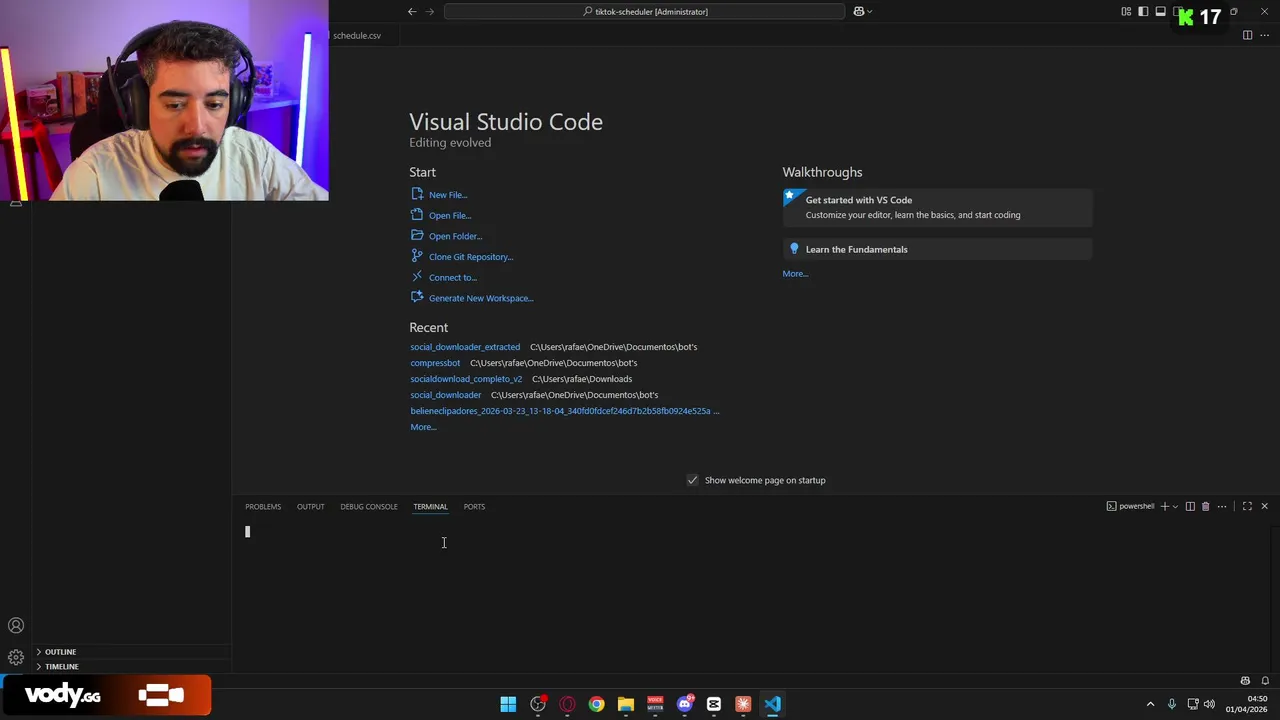Split the terminal using split icon
1280x720 pixels.
[1190, 506]
